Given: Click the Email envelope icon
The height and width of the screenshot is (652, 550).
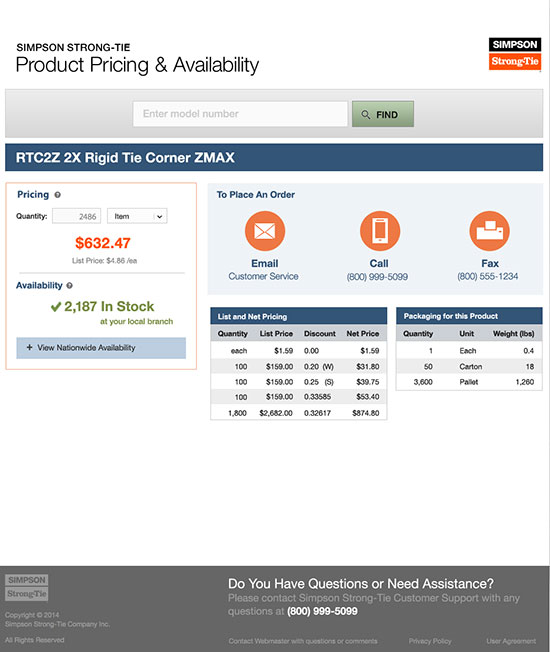Looking at the screenshot, I should click(265, 231).
